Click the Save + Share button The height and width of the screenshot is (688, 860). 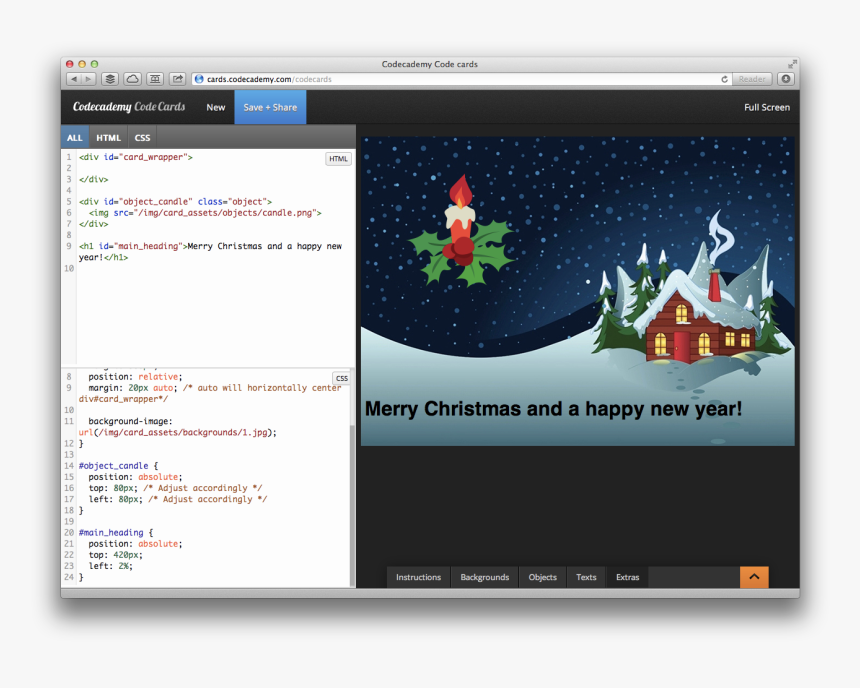270,107
